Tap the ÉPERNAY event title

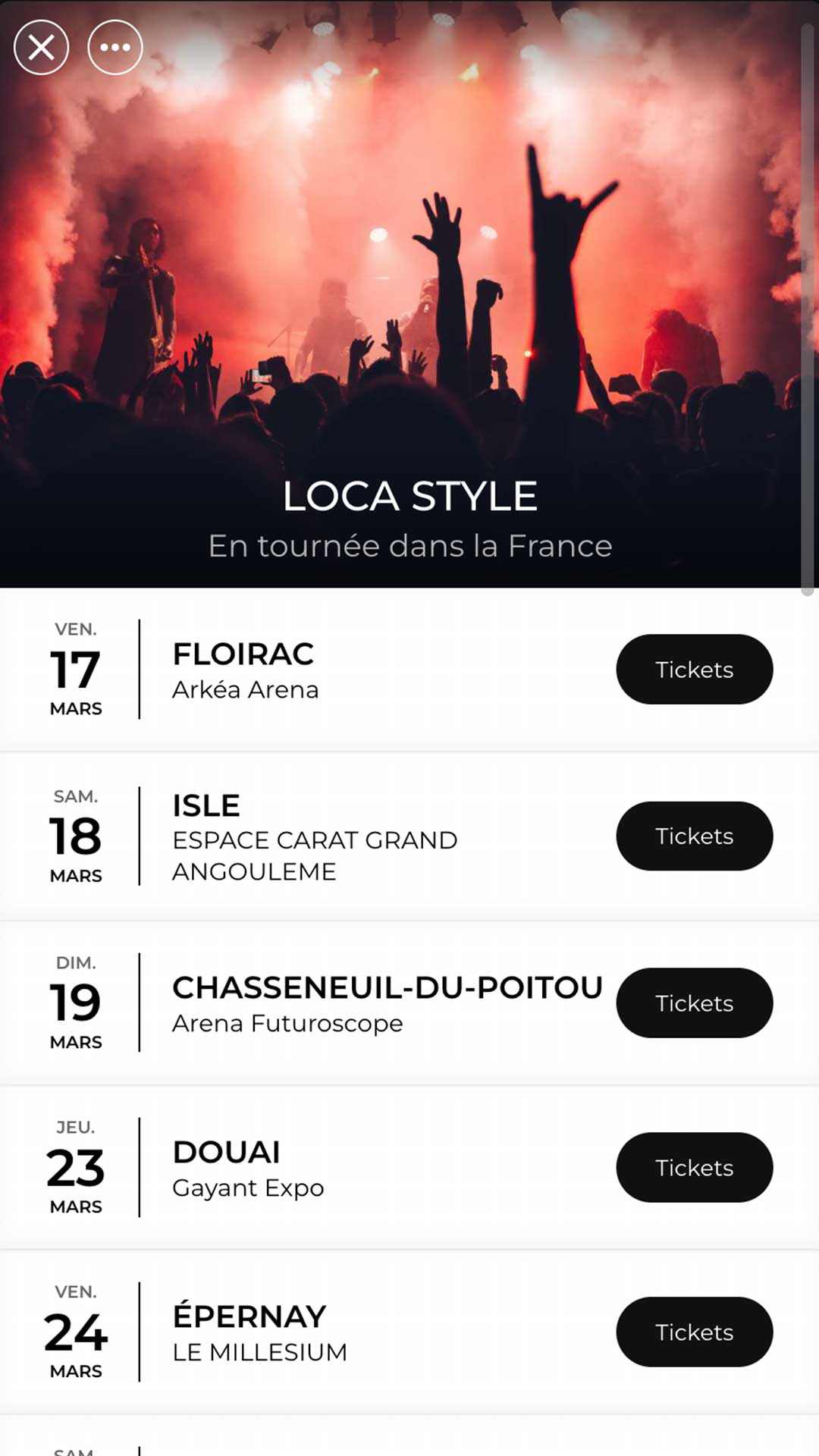tap(249, 1317)
